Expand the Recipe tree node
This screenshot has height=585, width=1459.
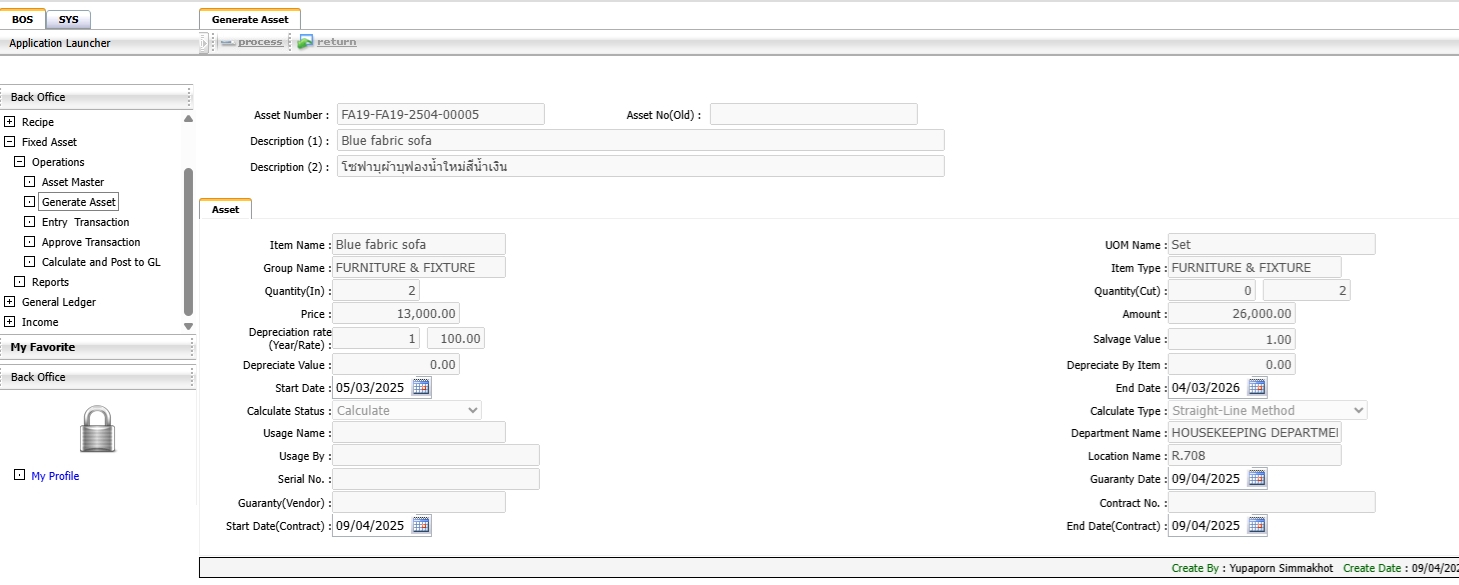pos(10,122)
